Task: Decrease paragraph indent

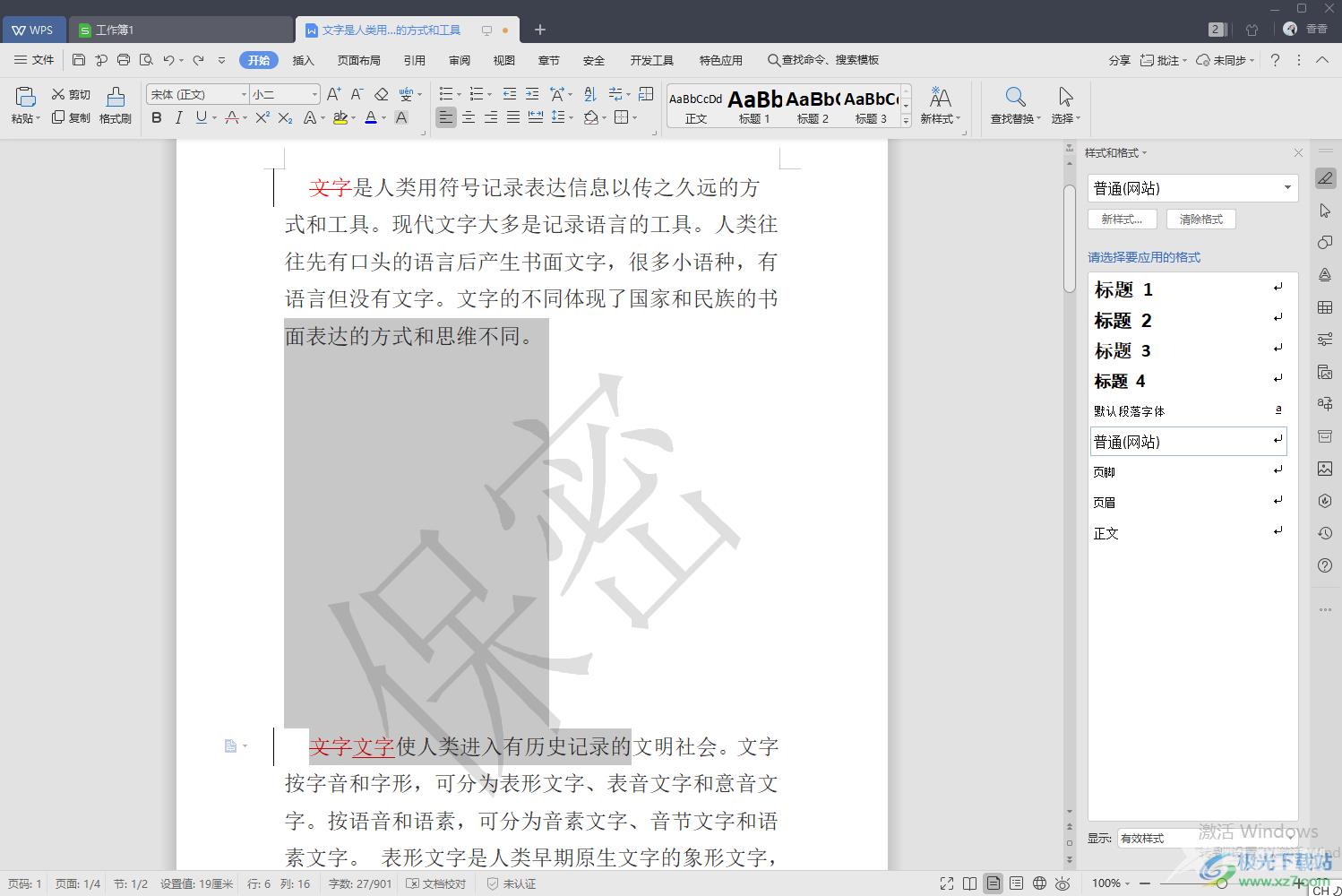Action: tap(510, 94)
